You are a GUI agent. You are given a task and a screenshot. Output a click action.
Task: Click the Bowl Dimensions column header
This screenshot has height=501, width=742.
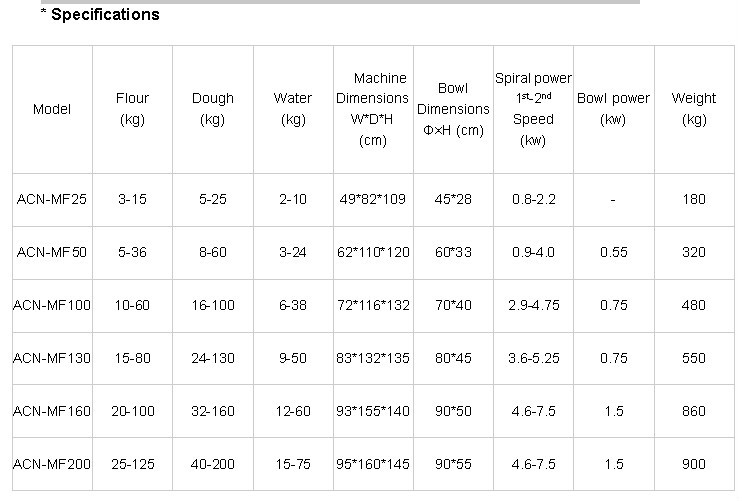(453, 109)
